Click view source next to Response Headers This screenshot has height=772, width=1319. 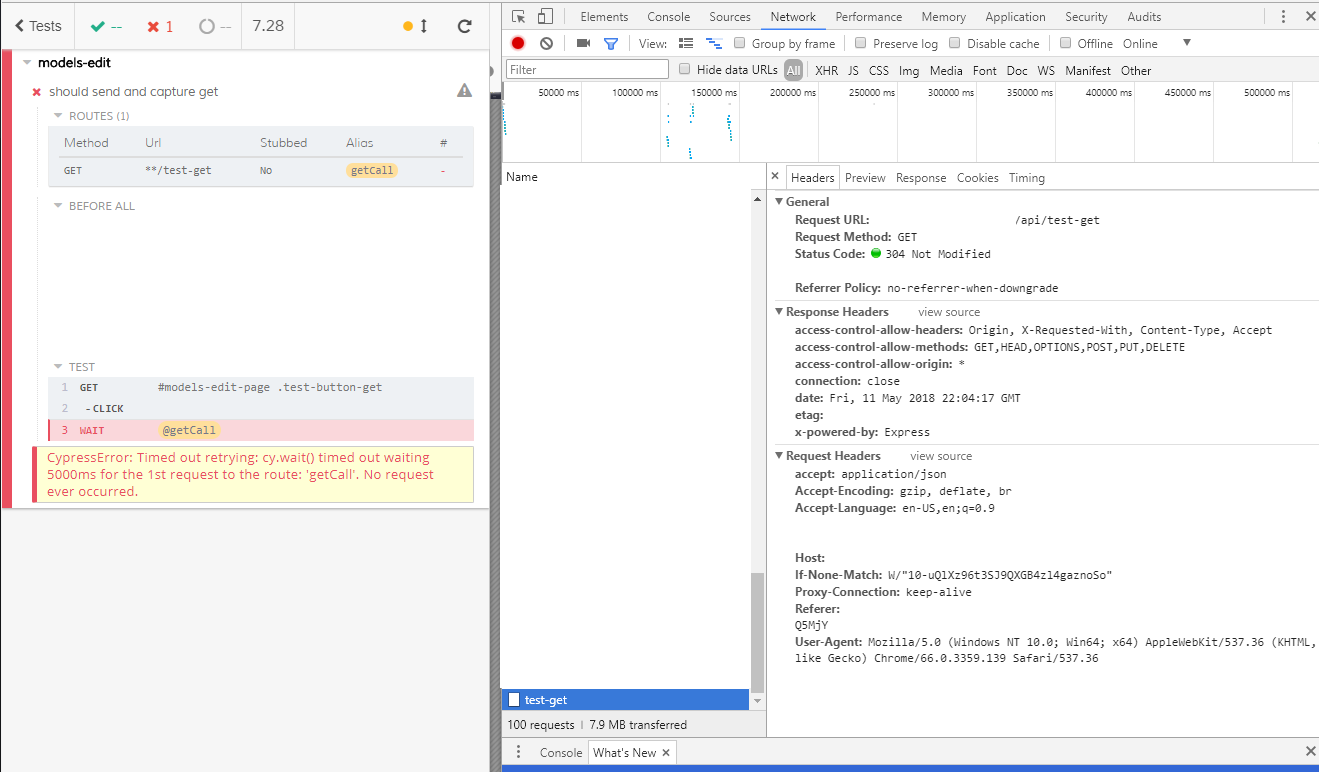tap(948, 311)
